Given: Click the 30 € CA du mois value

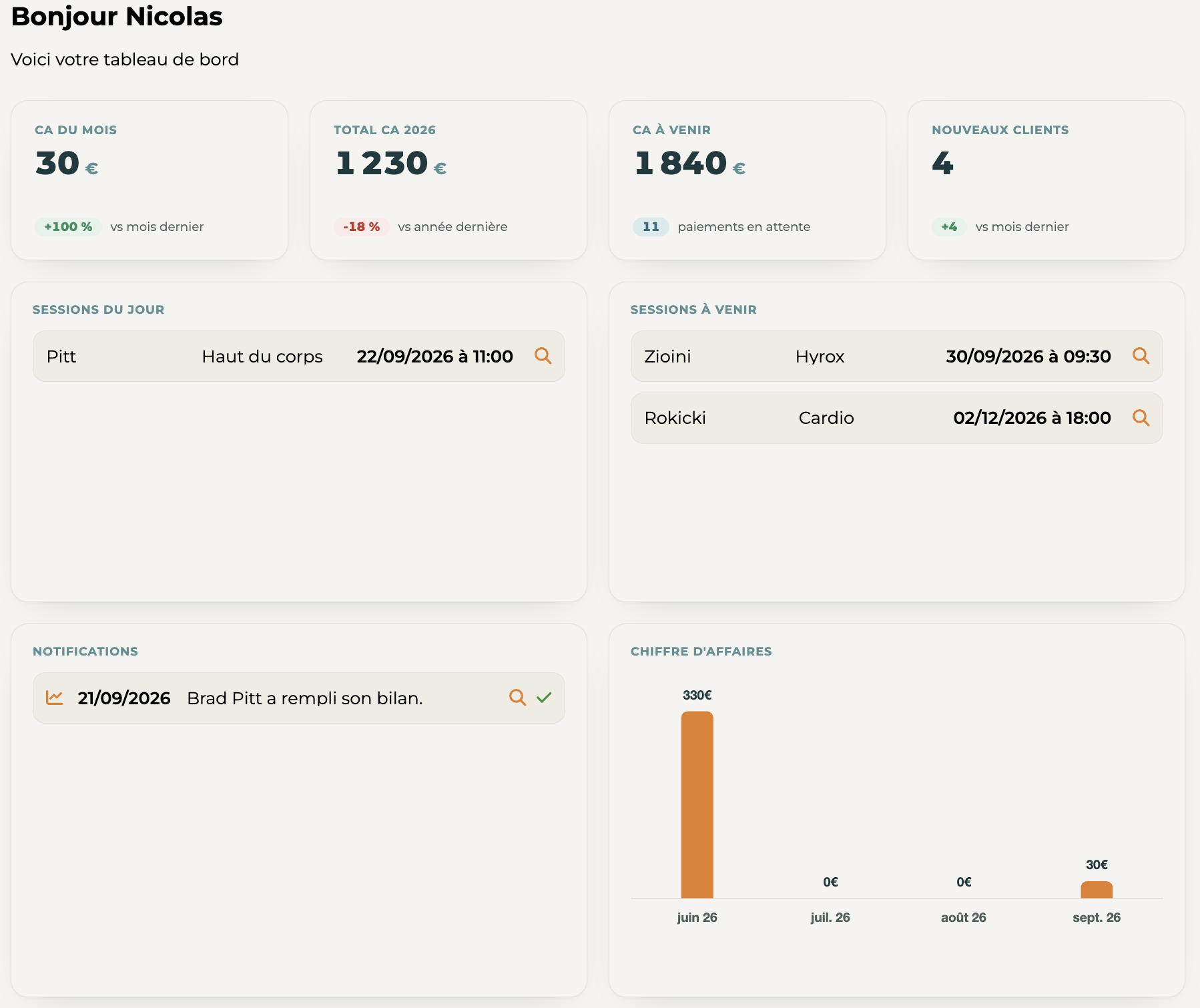Looking at the screenshot, I should tap(67, 164).
